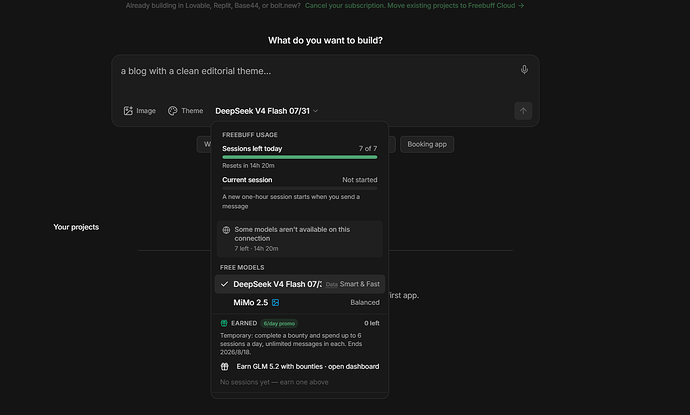Image resolution: width=690 pixels, height=415 pixels.
Task: Click the Theme option in prompt bar
Action: point(186,111)
